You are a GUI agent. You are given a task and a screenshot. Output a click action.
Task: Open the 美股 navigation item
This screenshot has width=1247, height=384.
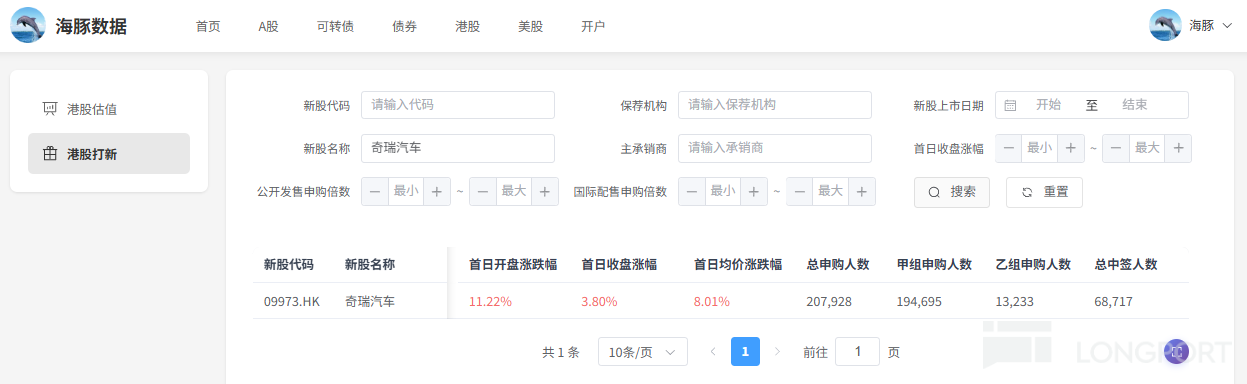pos(530,27)
